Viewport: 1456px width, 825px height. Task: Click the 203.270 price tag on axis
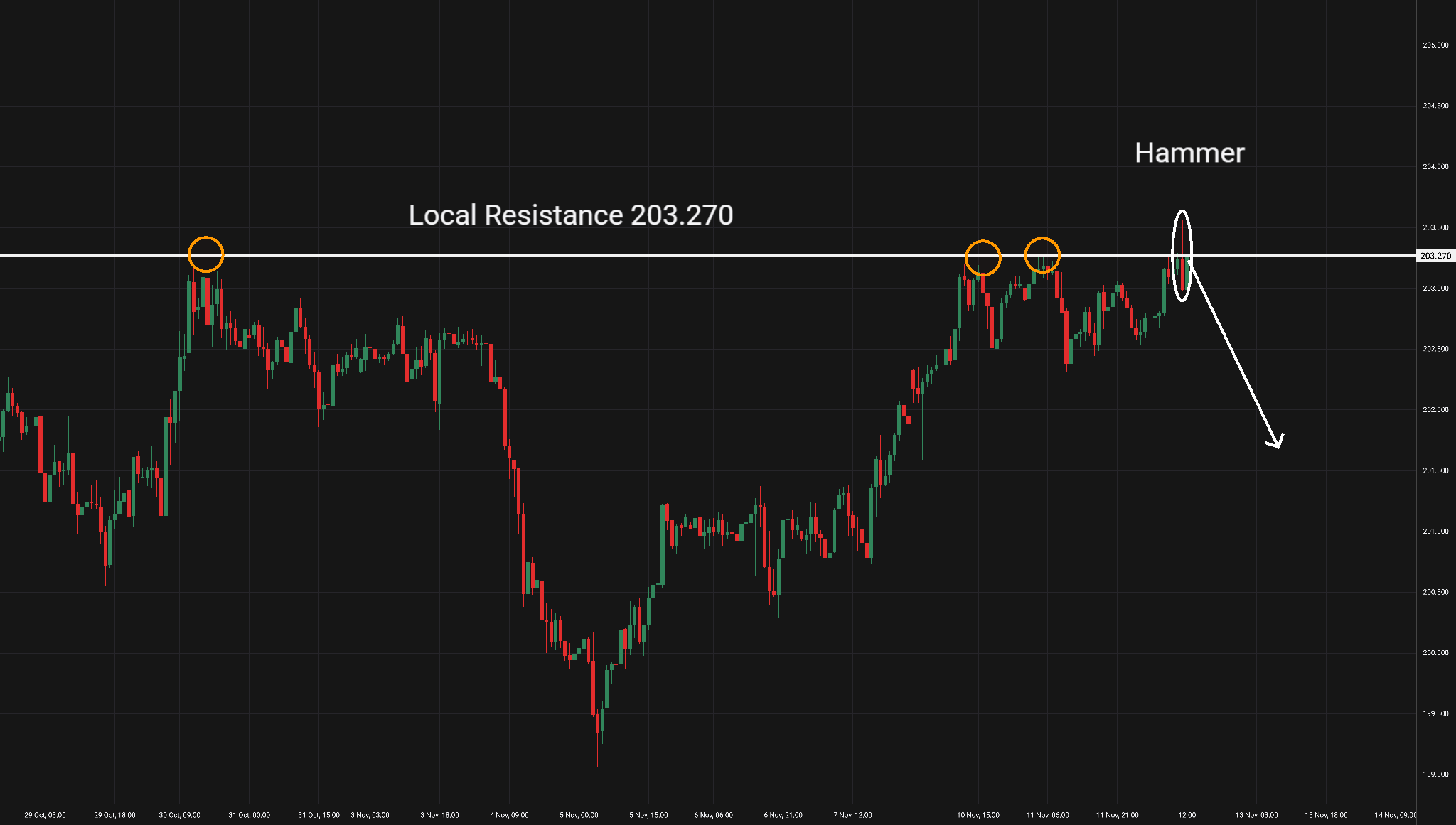click(x=1435, y=256)
